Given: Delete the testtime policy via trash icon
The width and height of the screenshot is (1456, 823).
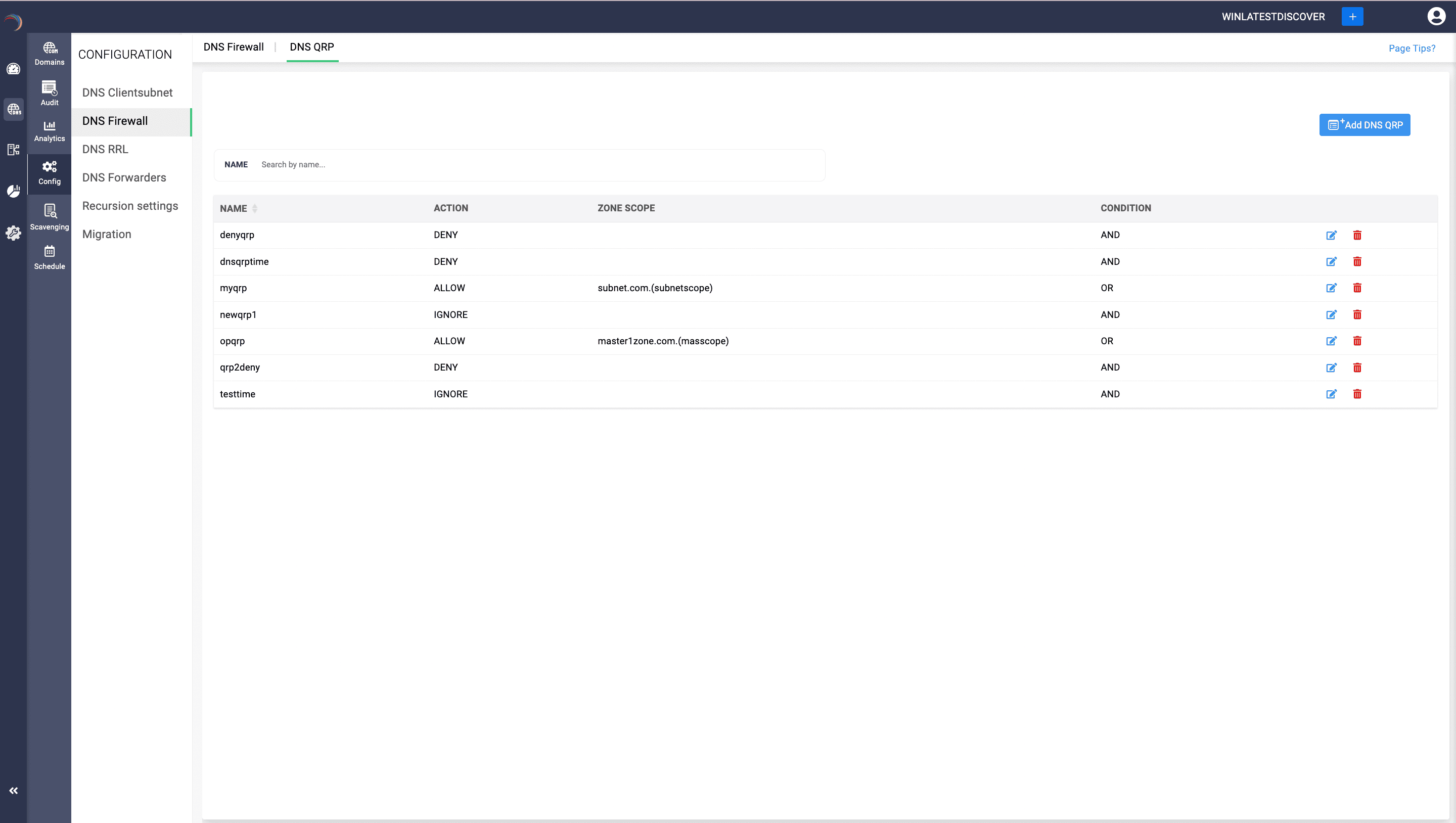Looking at the screenshot, I should point(1357,394).
